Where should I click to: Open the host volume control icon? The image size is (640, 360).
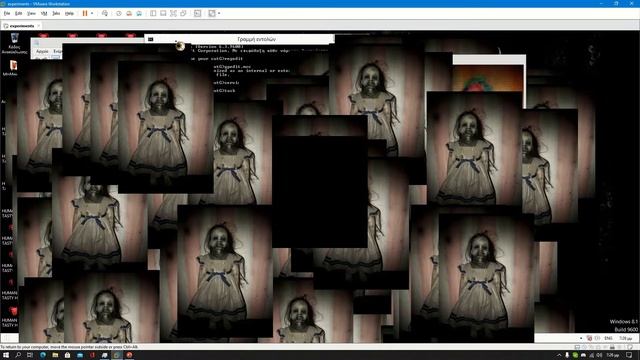[599, 355]
